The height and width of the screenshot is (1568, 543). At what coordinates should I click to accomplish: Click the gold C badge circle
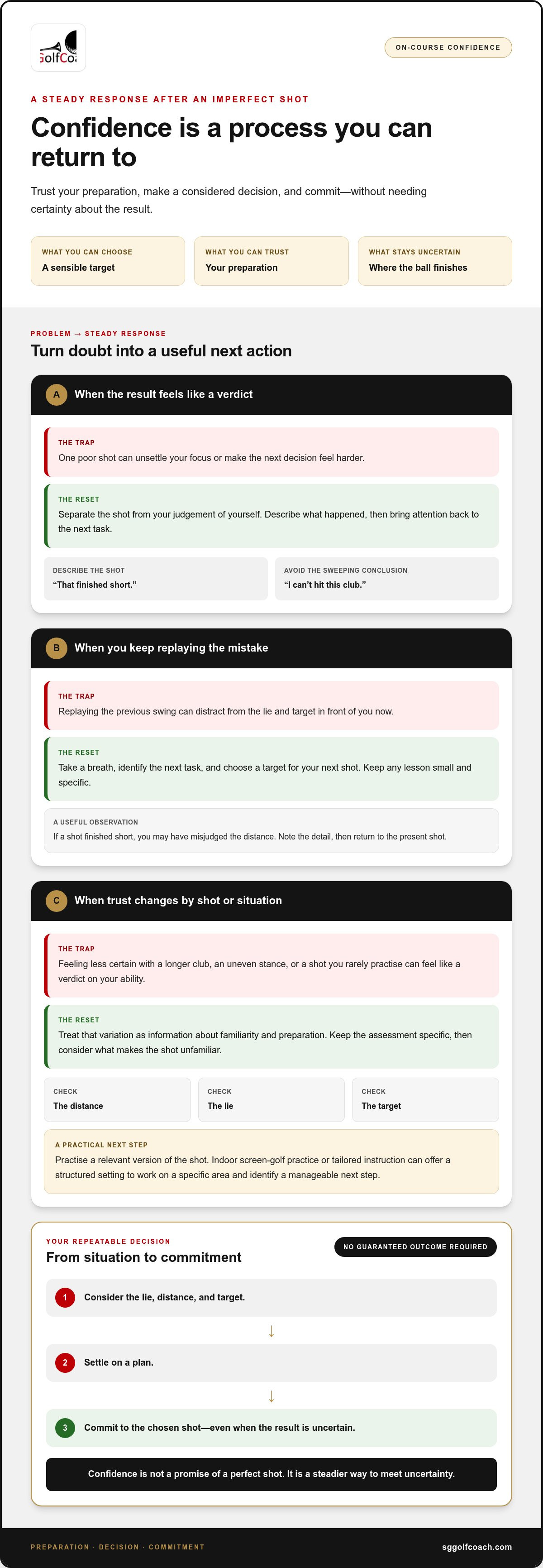pos(57,900)
